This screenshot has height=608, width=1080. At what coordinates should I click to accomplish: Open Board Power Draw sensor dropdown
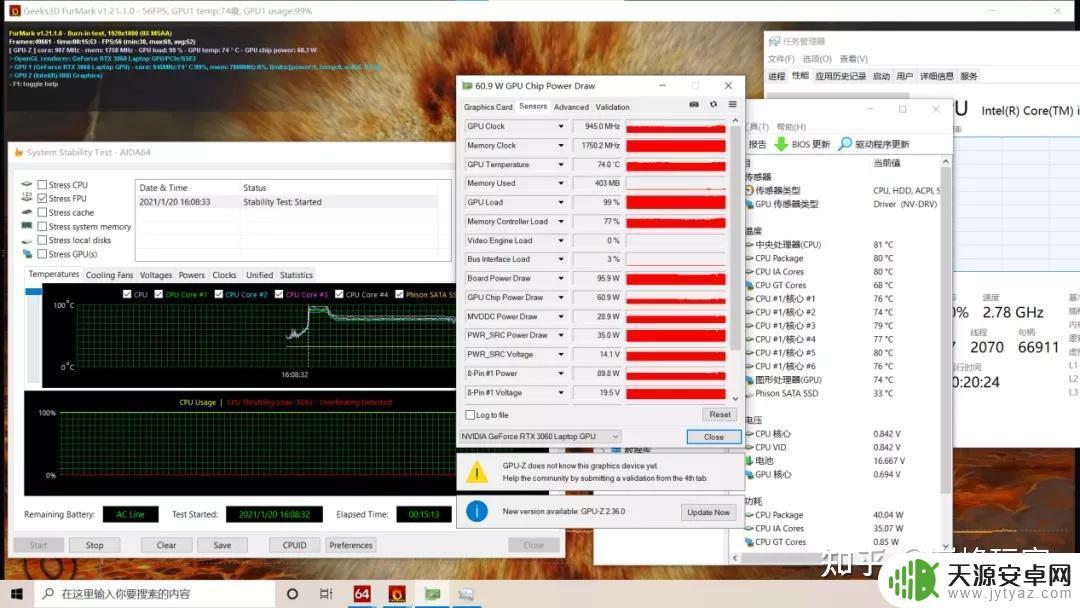coord(561,278)
